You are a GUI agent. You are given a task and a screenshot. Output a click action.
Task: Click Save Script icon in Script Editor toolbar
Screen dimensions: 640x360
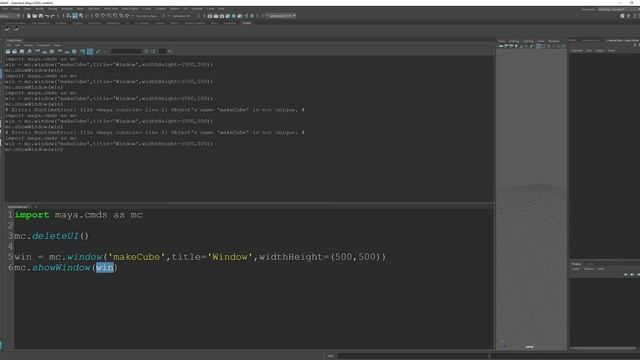coord(22,51)
